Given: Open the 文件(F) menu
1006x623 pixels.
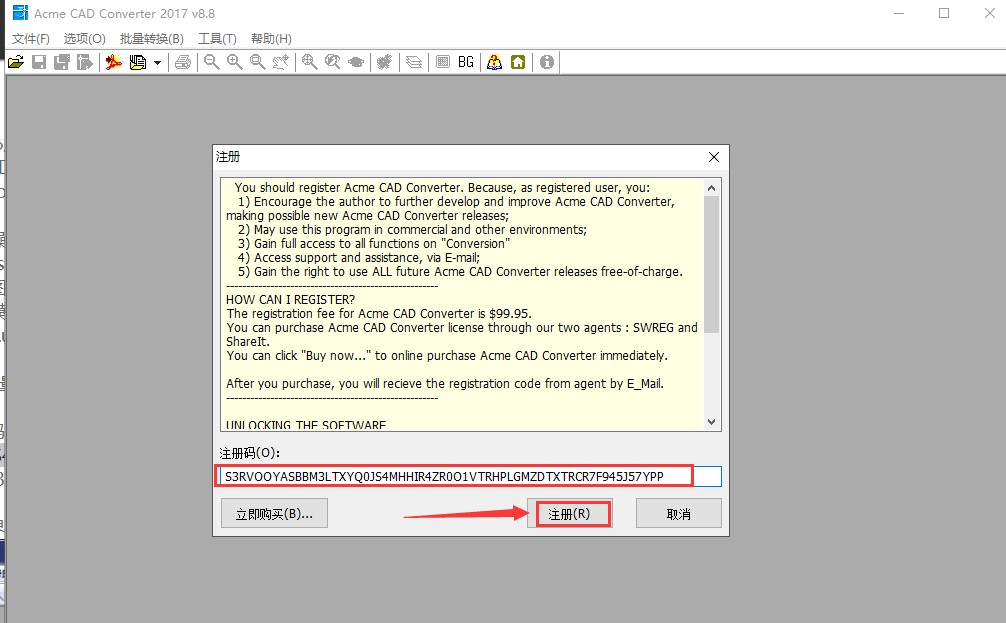Looking at the screenshot, I should pyautogui.click(x=31, y=38).
